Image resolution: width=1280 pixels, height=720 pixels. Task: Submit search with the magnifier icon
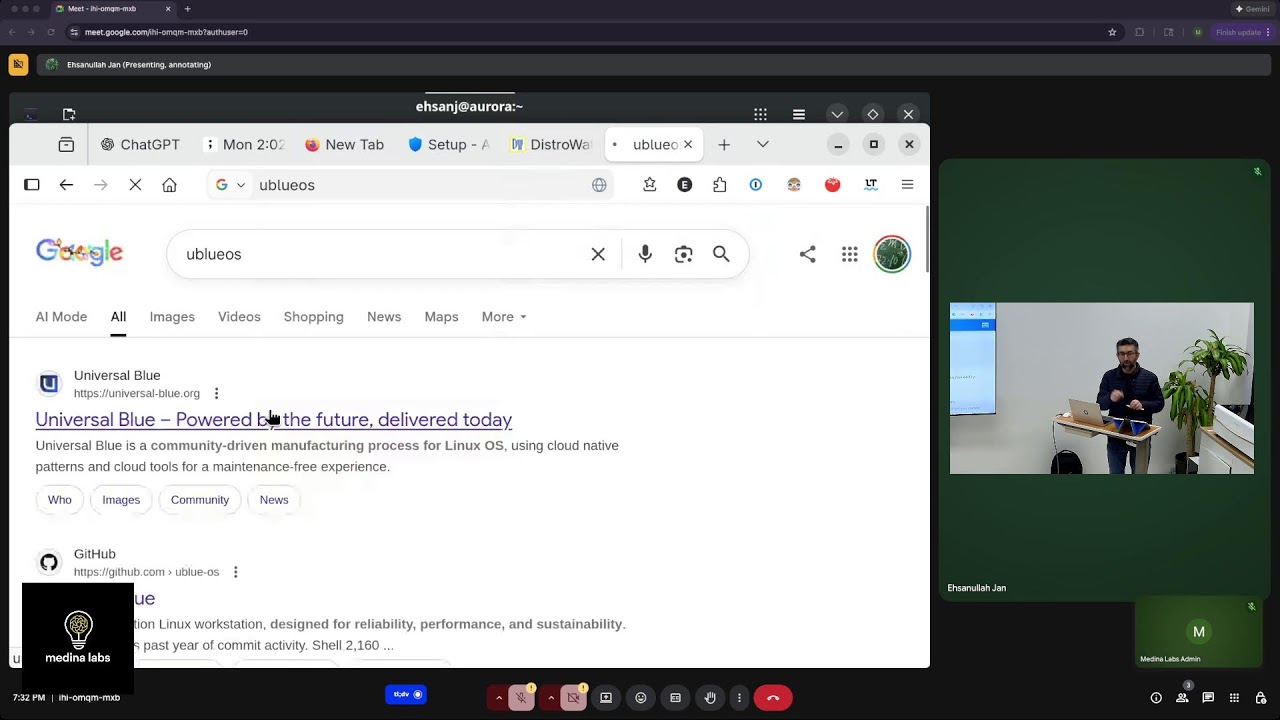click(721, 254)
